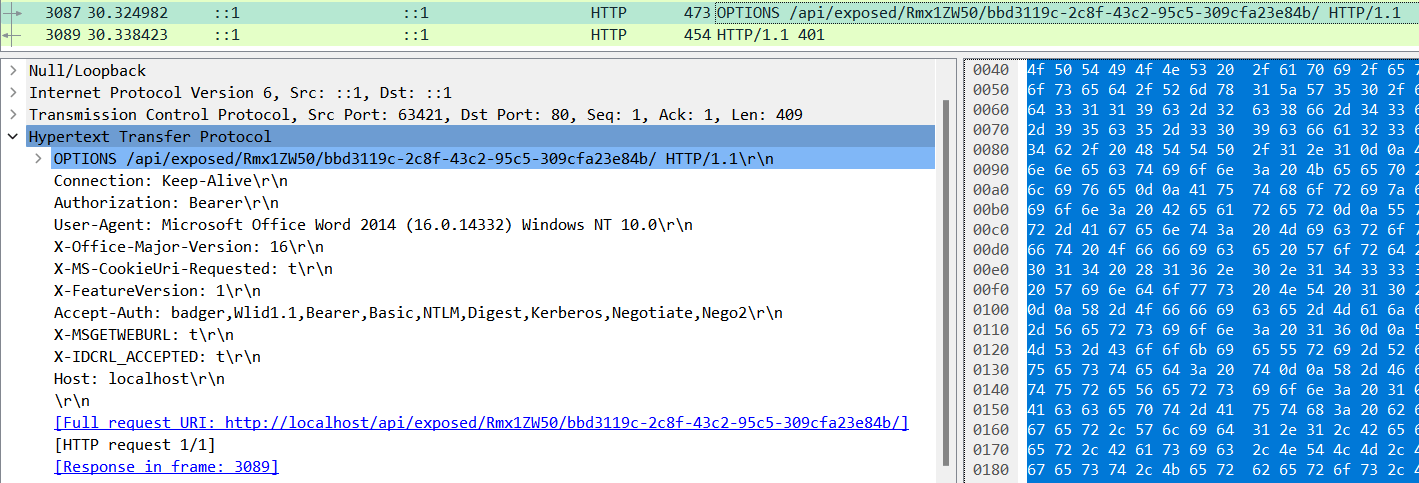1419x483 pixels.
Task: Click the Transmission Control Protocol label text
Action: pyautogui.click(x=416, y=115)
